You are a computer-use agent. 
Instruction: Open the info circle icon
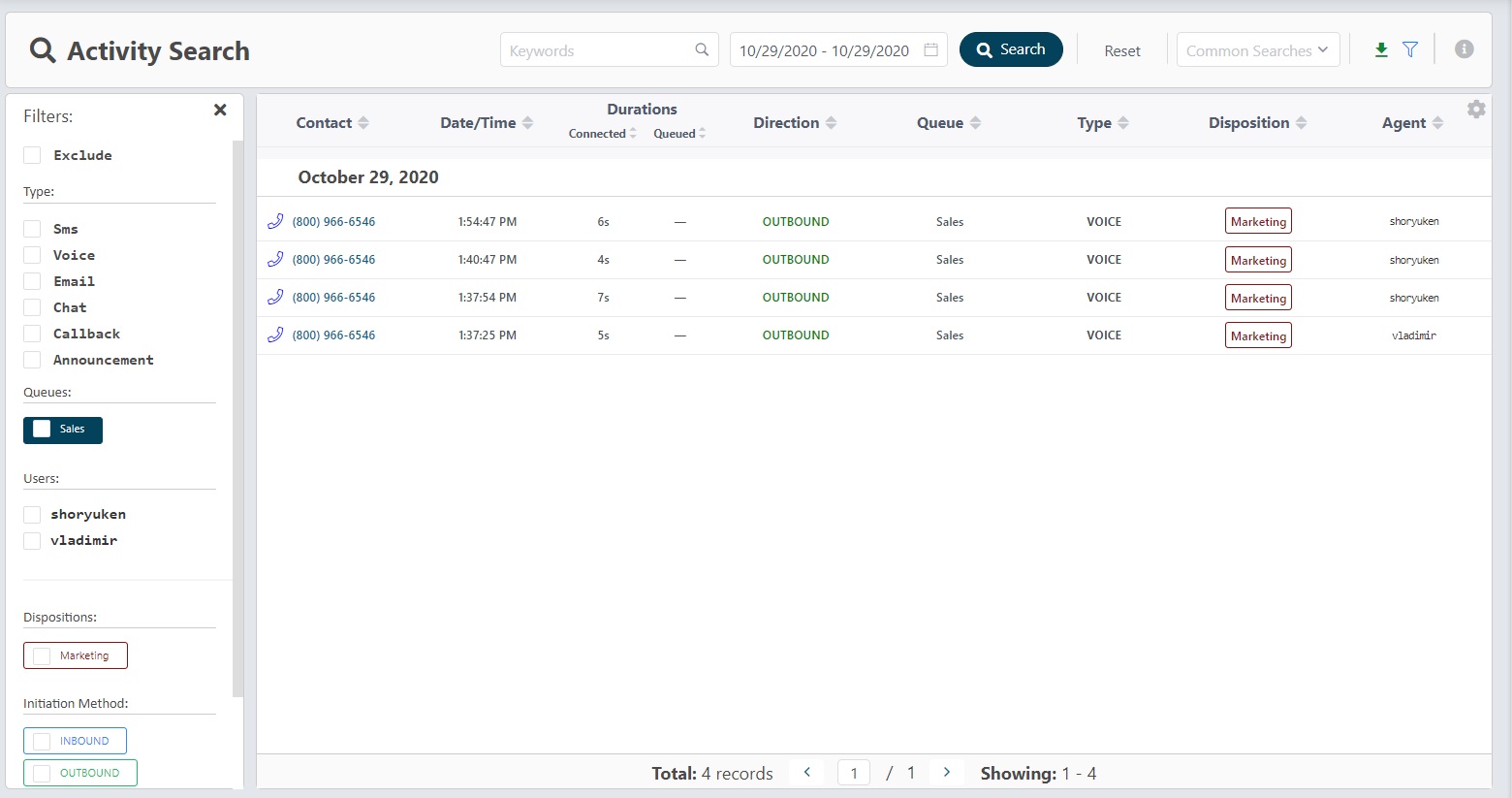pyautogui.click(x=1465, y=49)
